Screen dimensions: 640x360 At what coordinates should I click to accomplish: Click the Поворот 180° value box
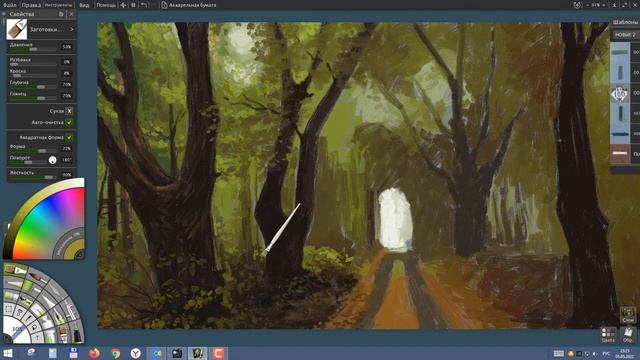click(x=67, y=160)
